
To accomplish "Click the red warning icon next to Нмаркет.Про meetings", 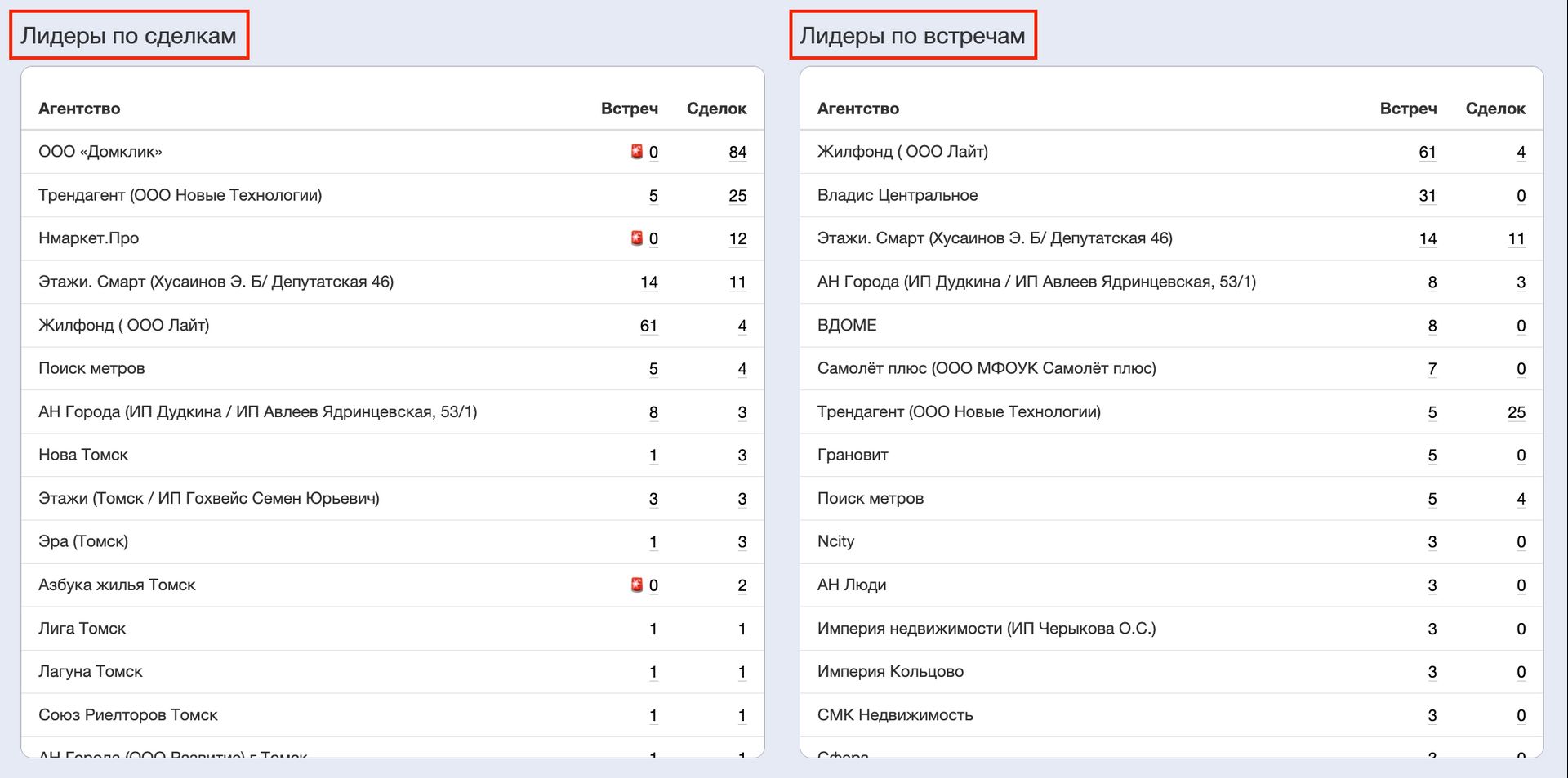I will tap(637, 238).
